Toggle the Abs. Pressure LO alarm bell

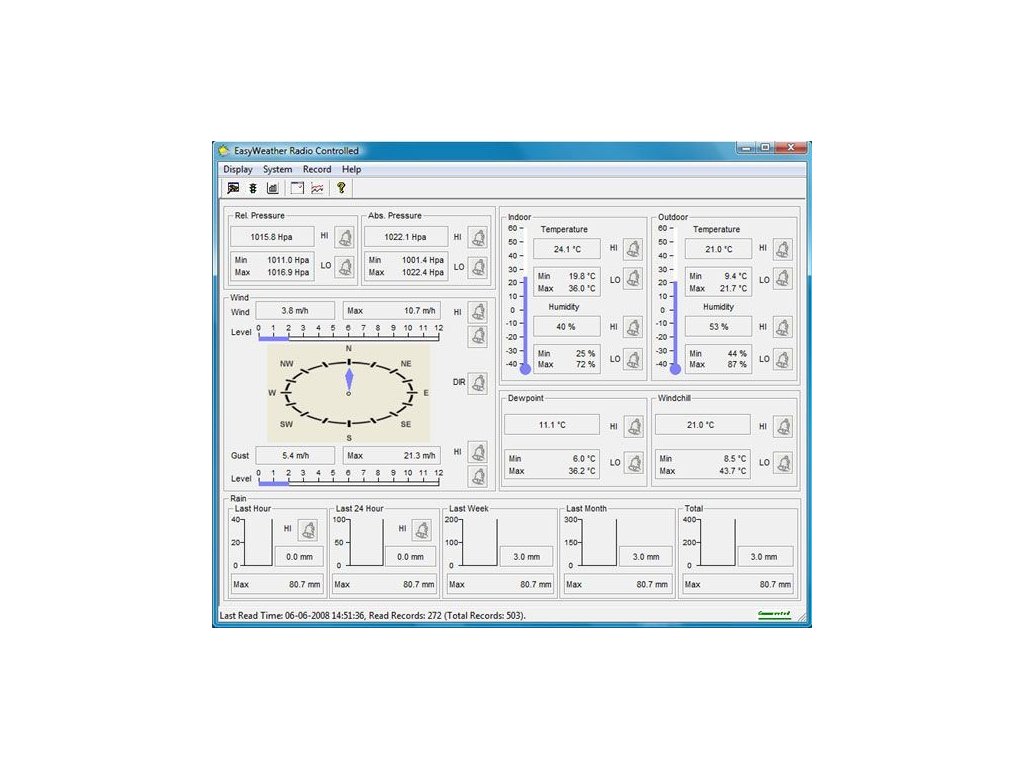pyautogui.click(x=478, y=268)
